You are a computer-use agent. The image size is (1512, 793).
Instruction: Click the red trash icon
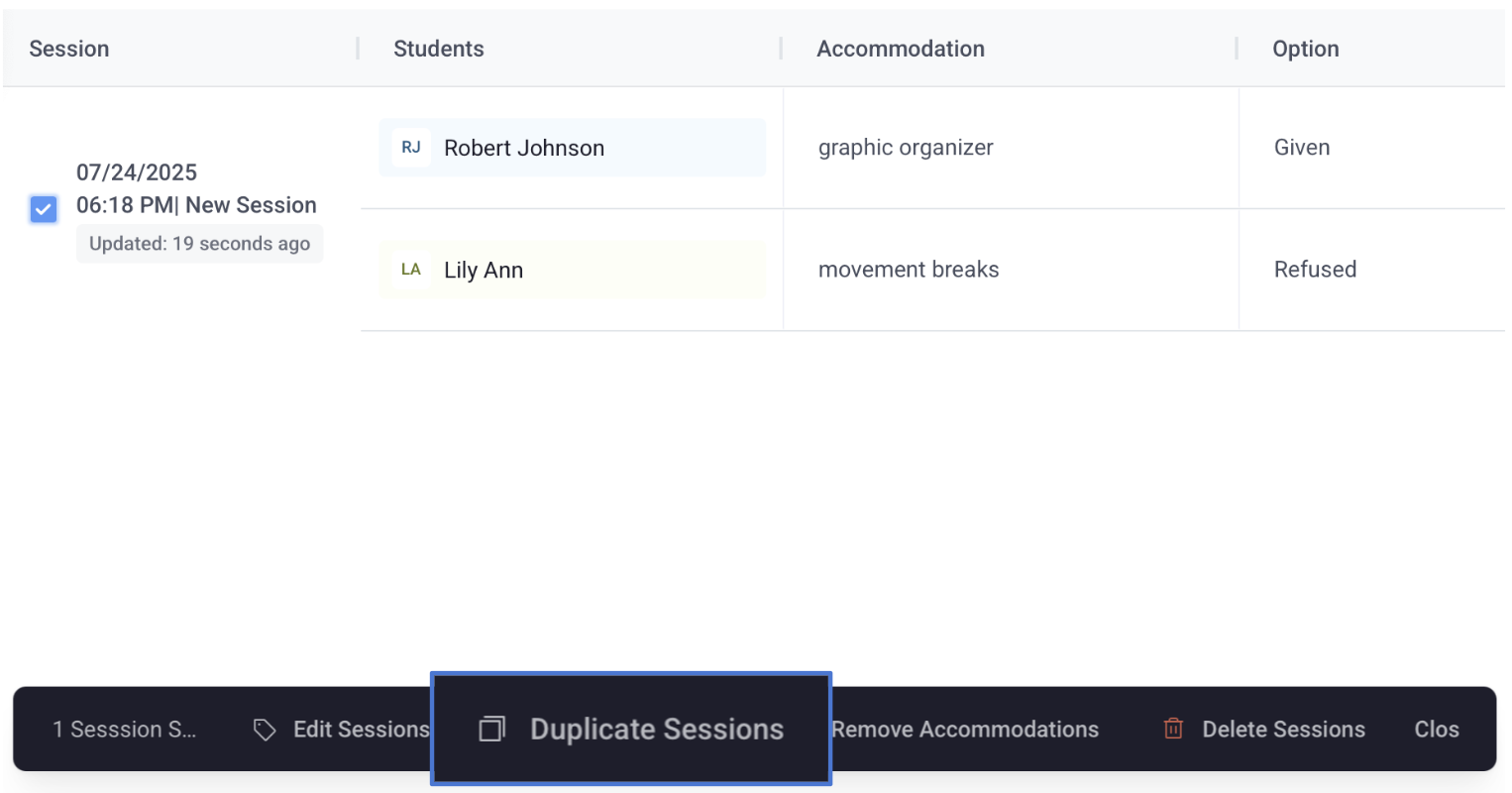pos(1173,730)
